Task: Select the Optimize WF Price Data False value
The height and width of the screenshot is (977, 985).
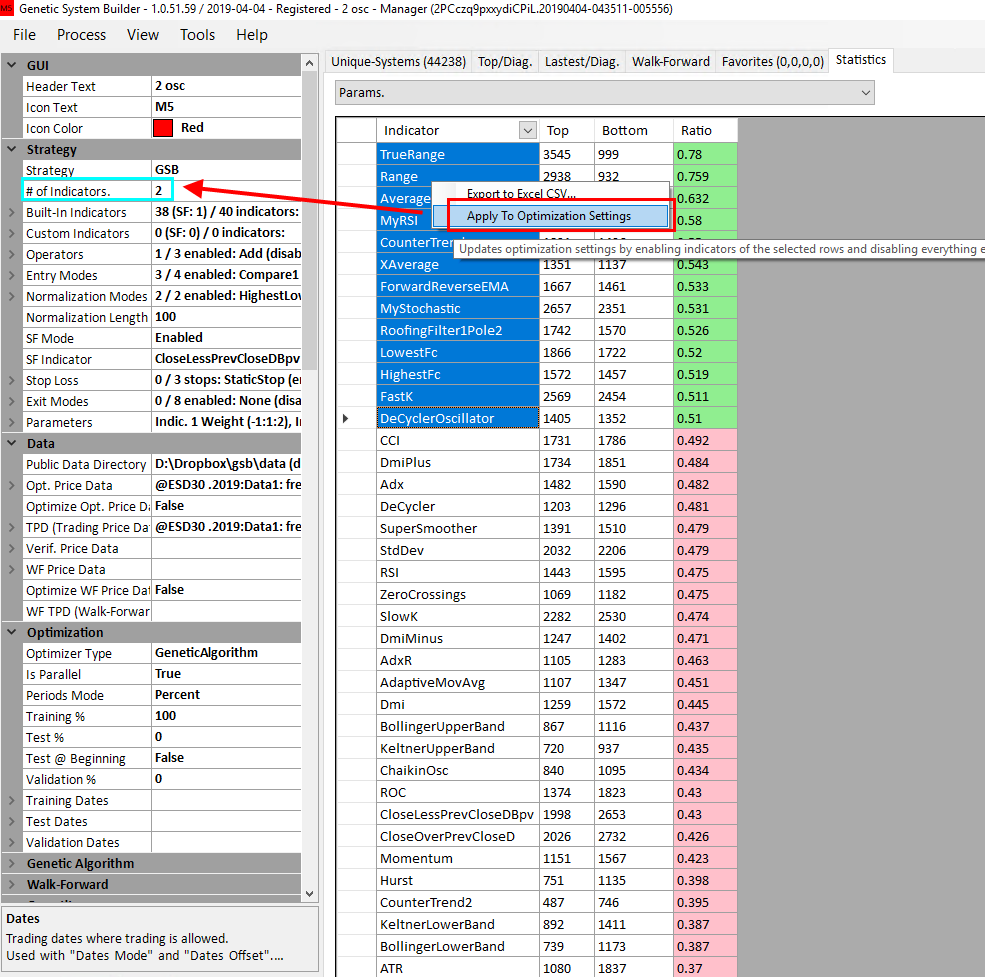Action: click(225, 590)
